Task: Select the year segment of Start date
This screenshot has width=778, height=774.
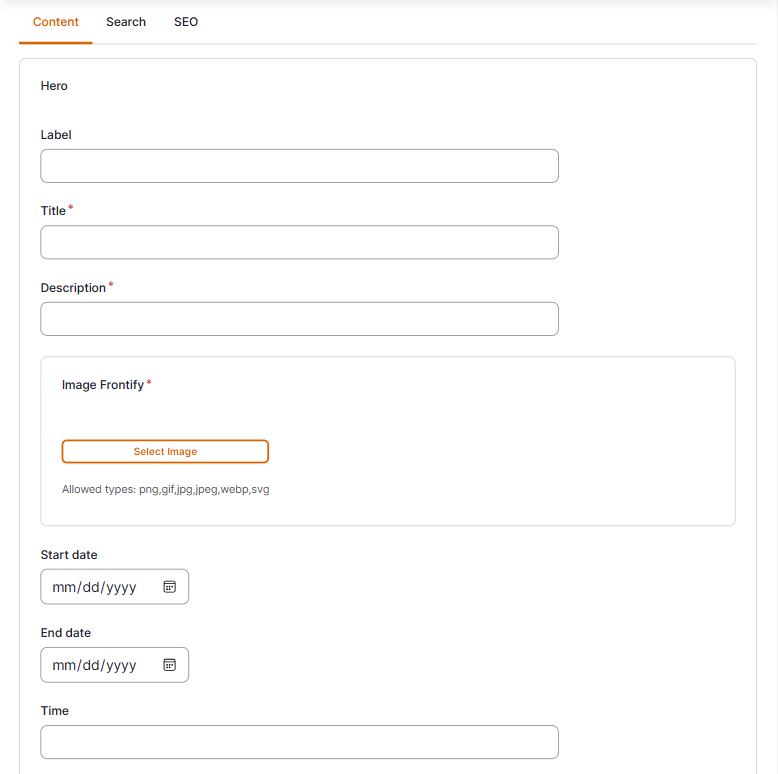Action: 122,587
